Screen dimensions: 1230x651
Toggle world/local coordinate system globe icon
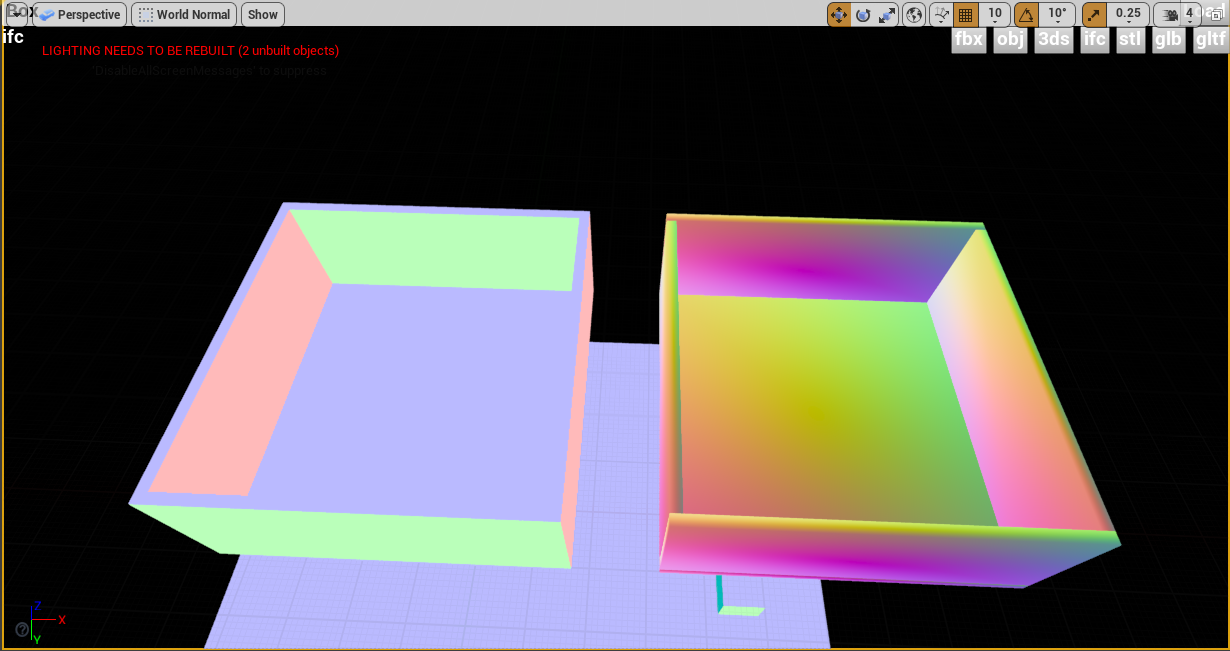tap(913, 14)
